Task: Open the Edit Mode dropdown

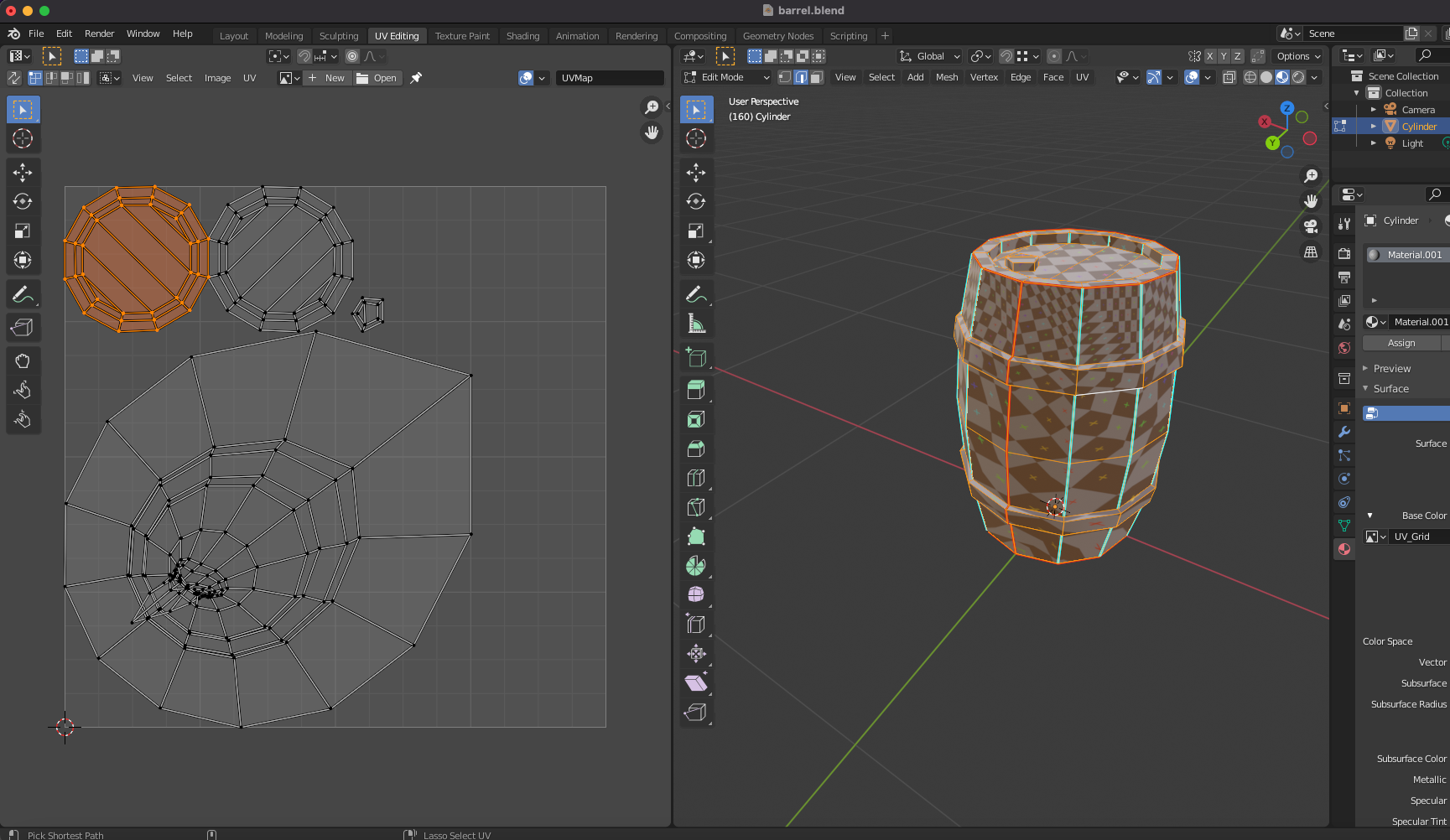Action: tap(726, 77)
